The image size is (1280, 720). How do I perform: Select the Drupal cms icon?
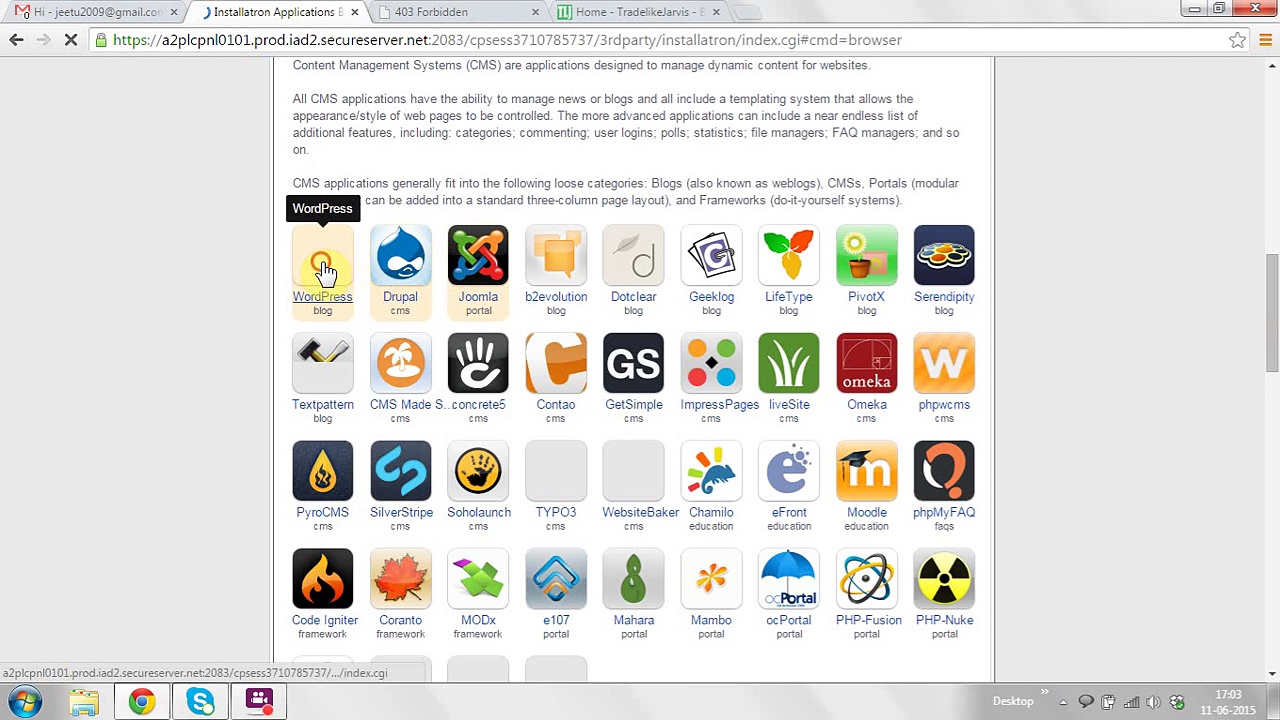click(x=400, y=256)
